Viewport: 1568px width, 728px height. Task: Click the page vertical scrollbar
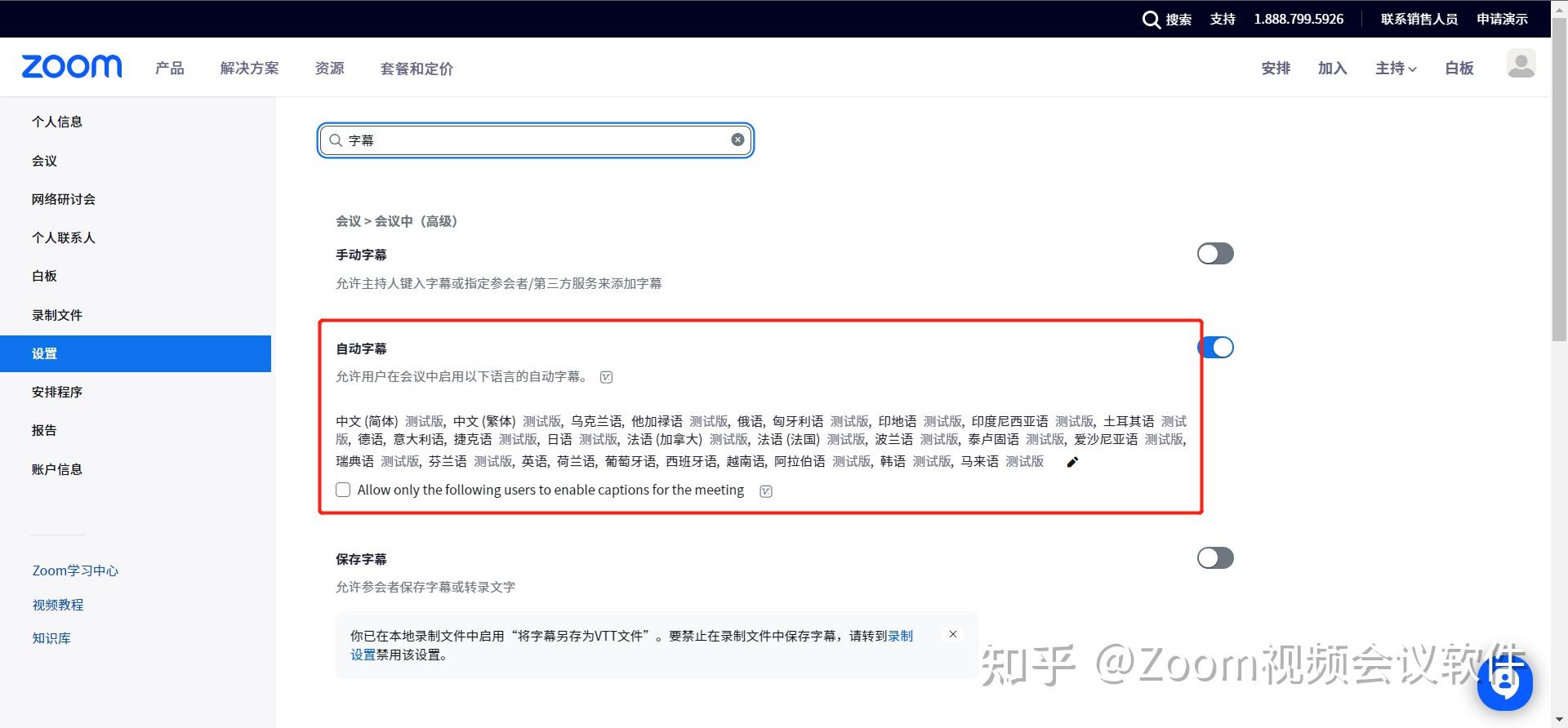(1559, 180)
